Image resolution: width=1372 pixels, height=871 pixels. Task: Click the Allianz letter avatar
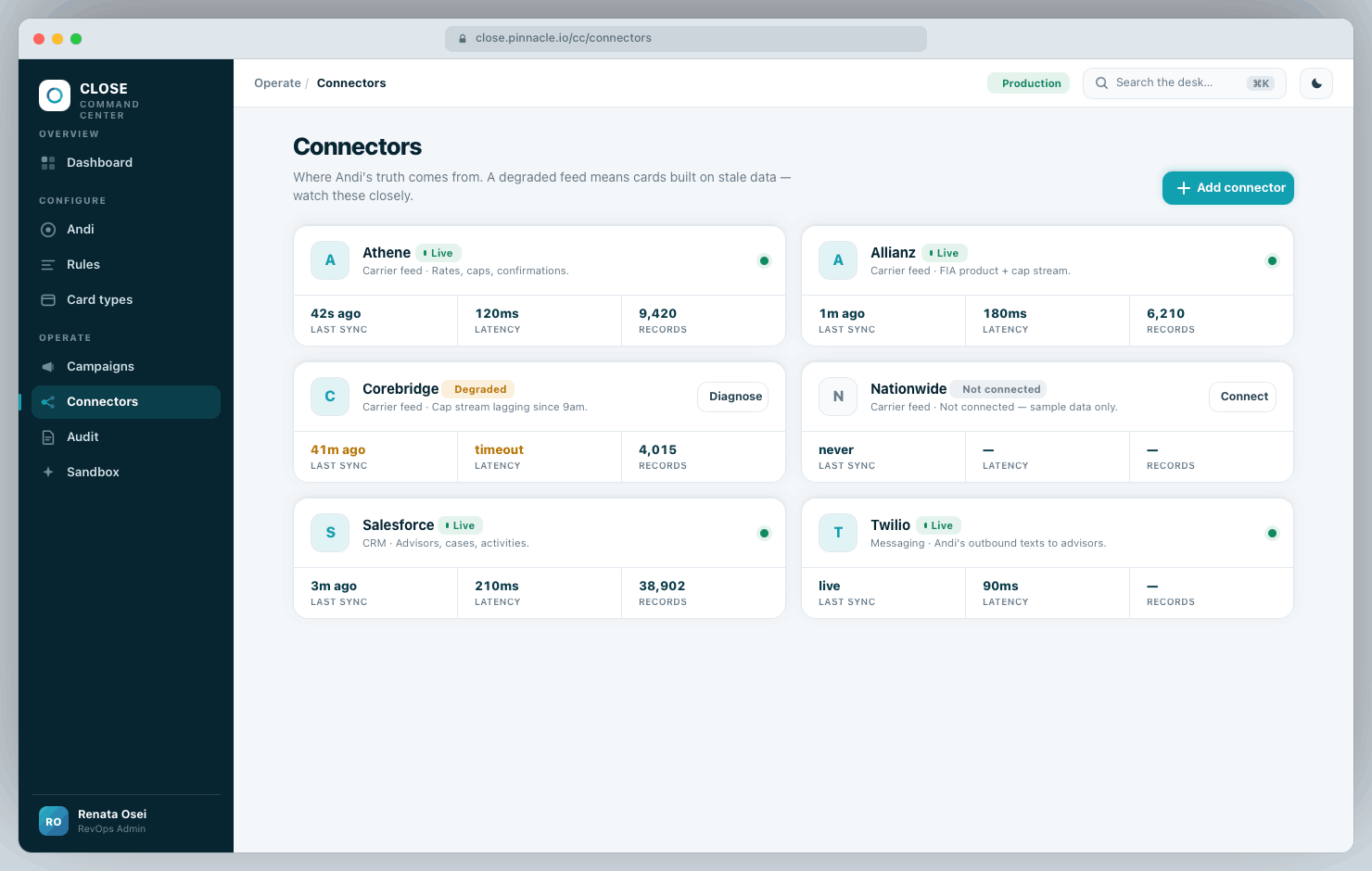click(838, 260)
